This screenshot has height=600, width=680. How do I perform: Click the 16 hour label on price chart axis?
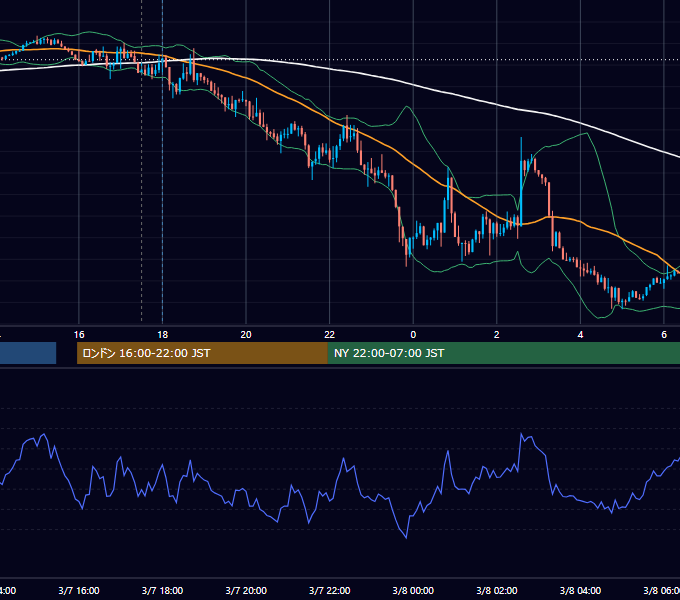(x=79, y=335)
